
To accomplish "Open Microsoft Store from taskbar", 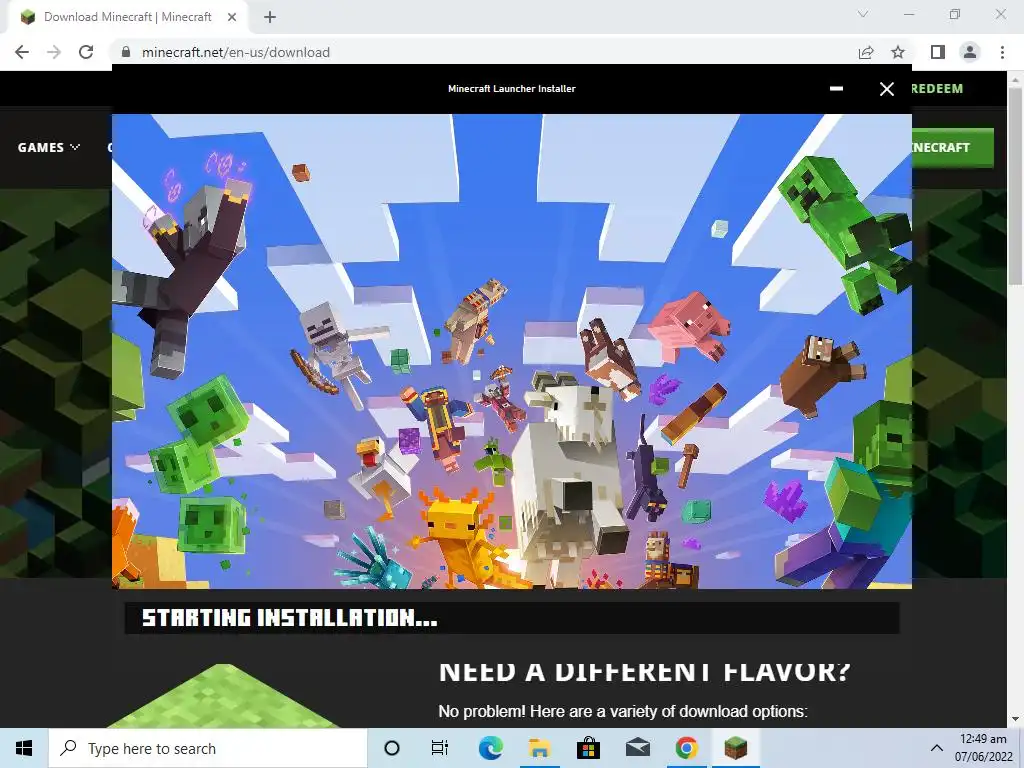I will (588, 748).
